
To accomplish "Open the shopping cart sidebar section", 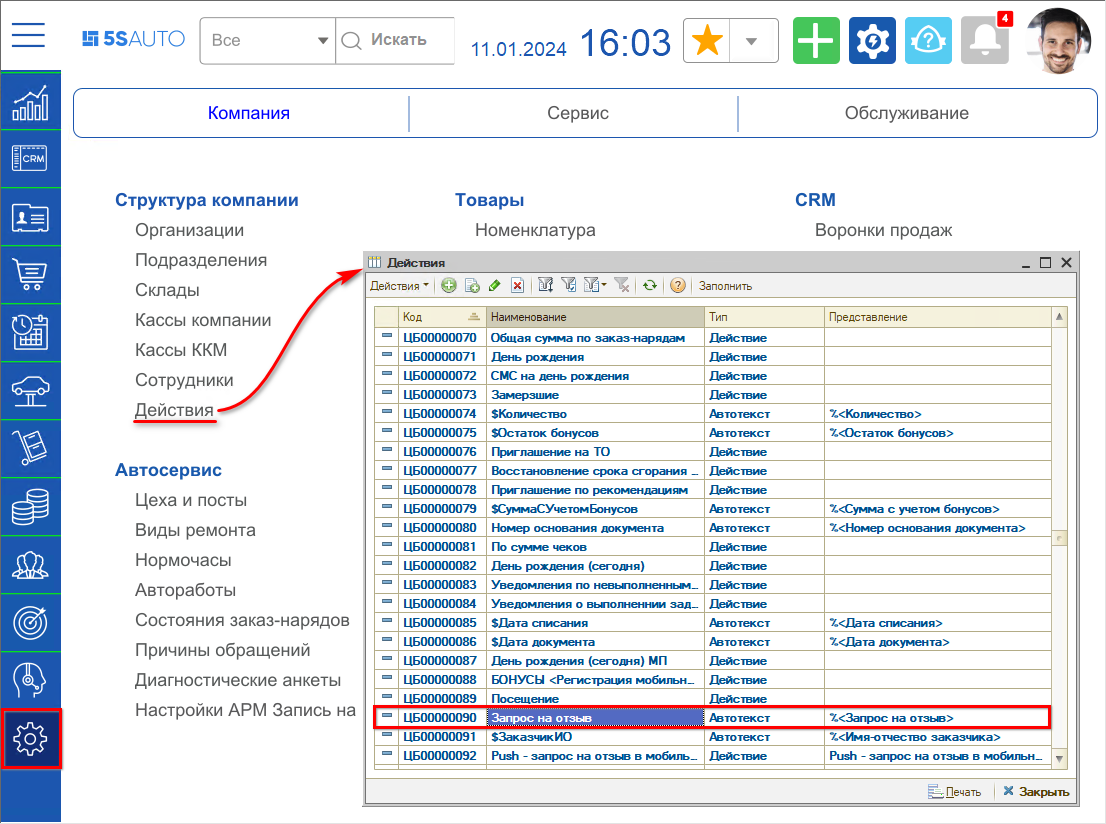I will point(30,274).
